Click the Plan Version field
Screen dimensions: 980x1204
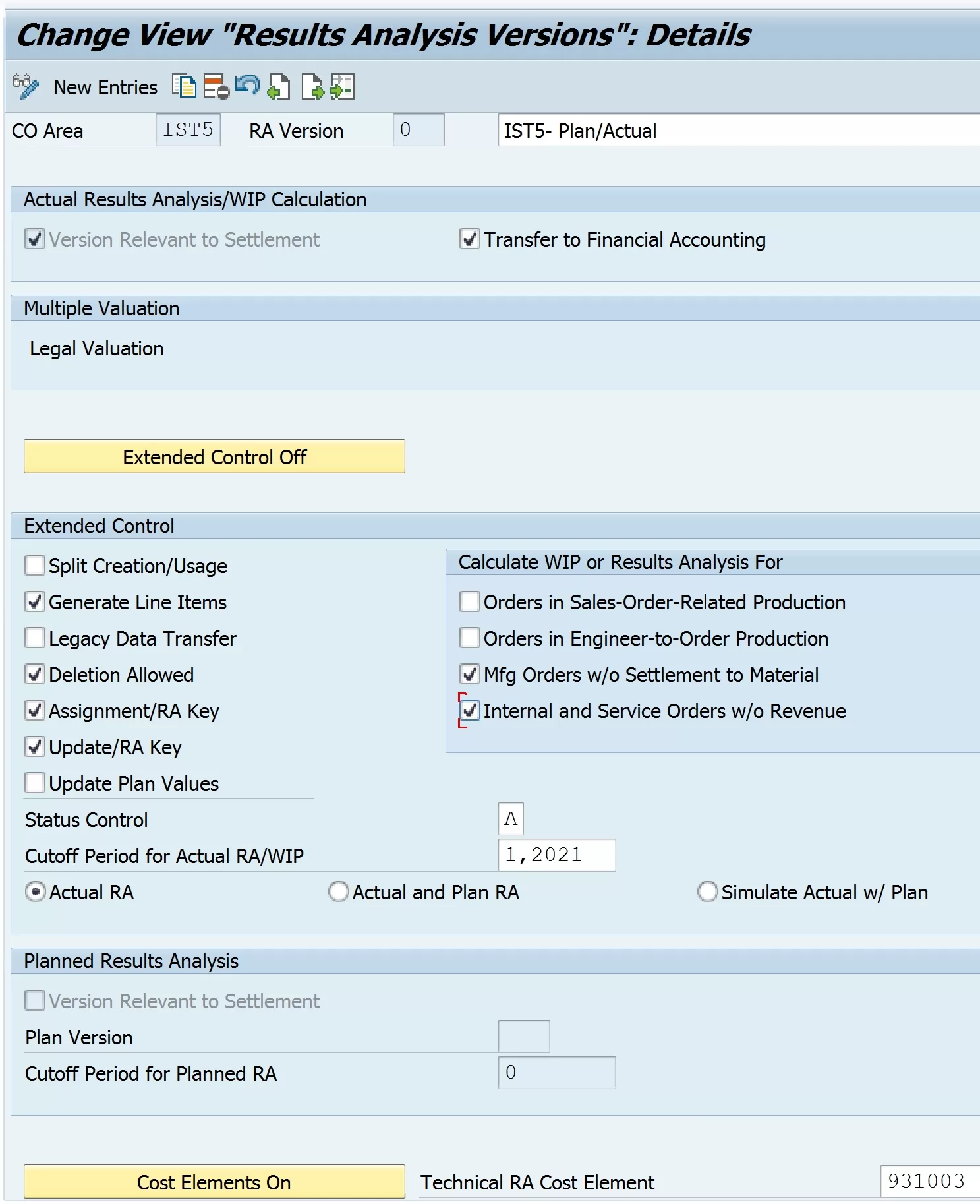(524, 1037)
